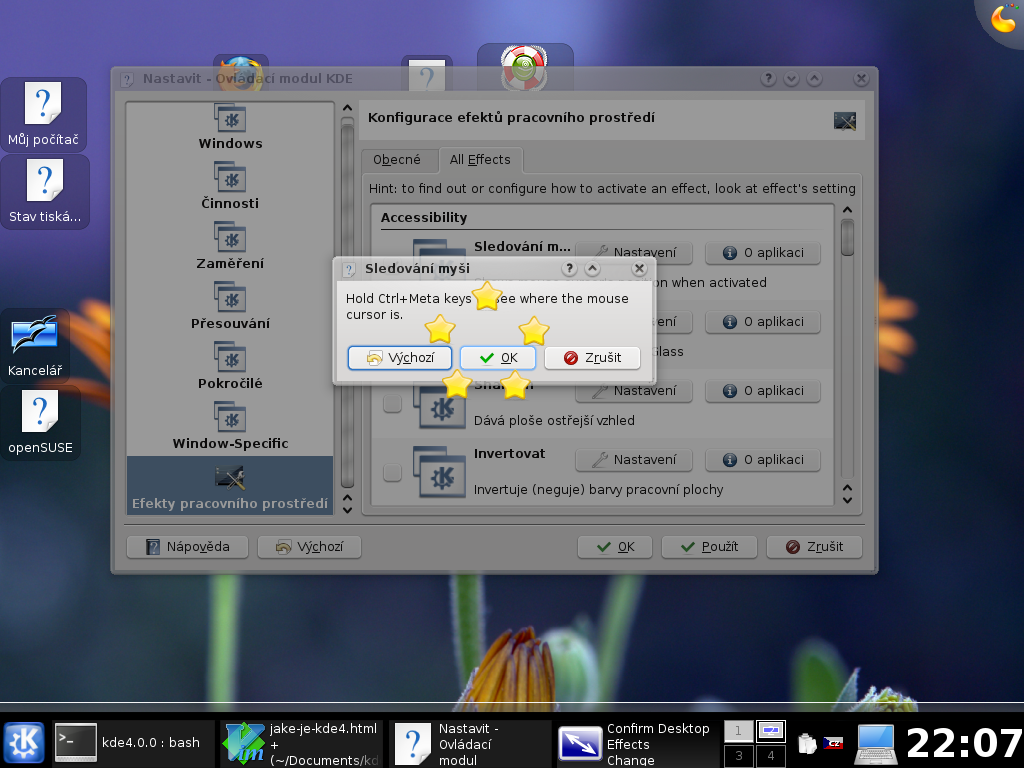Screen dimensions: 1024x768
Task: Click the effects configuration icon in header
Action: pos(844,121)
